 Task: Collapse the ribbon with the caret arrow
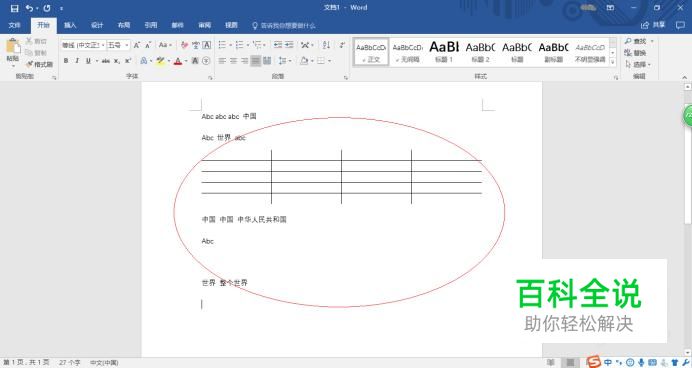click(684, 77)
